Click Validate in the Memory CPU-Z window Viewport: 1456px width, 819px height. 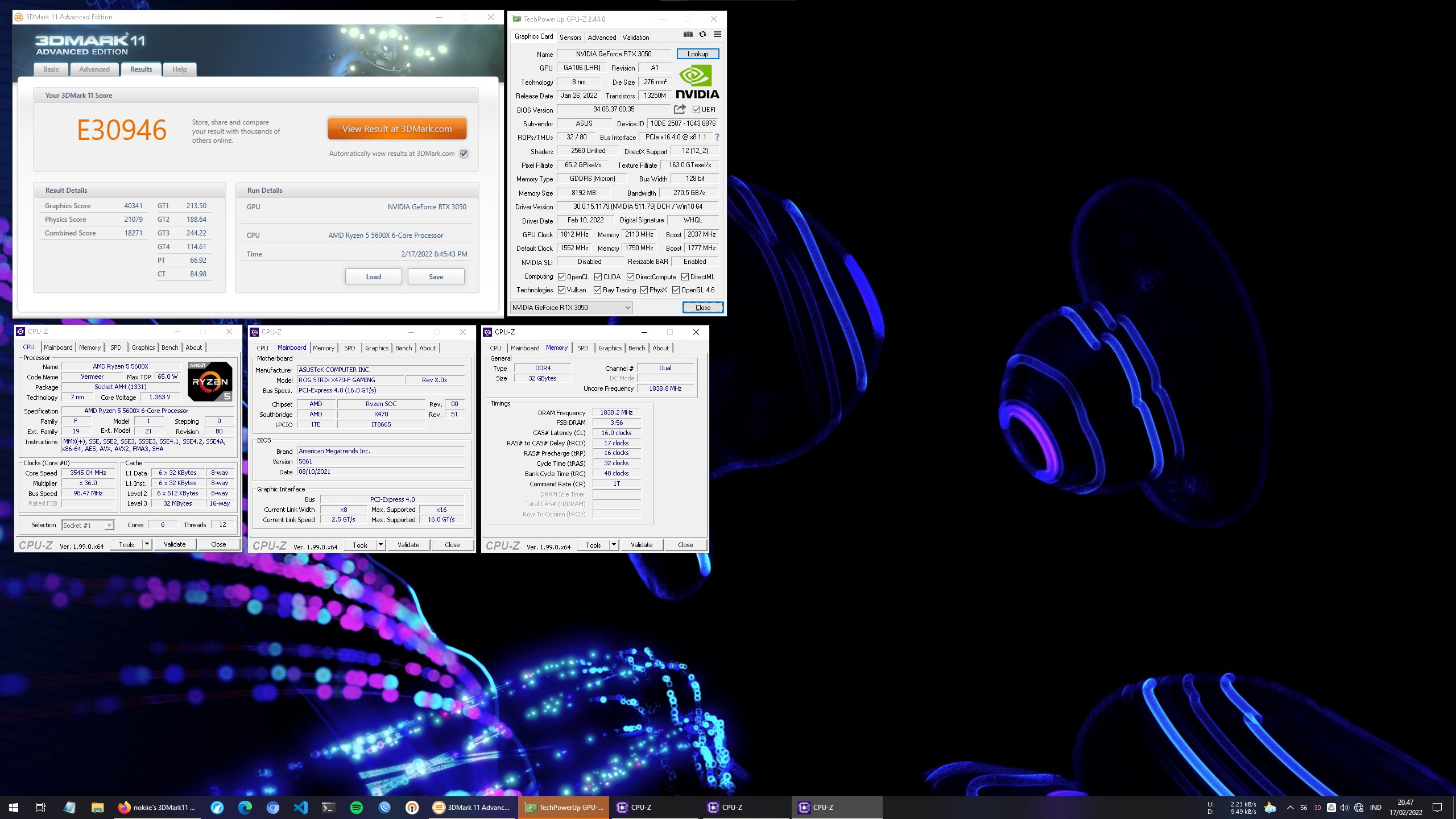click(x=642, y=545)
